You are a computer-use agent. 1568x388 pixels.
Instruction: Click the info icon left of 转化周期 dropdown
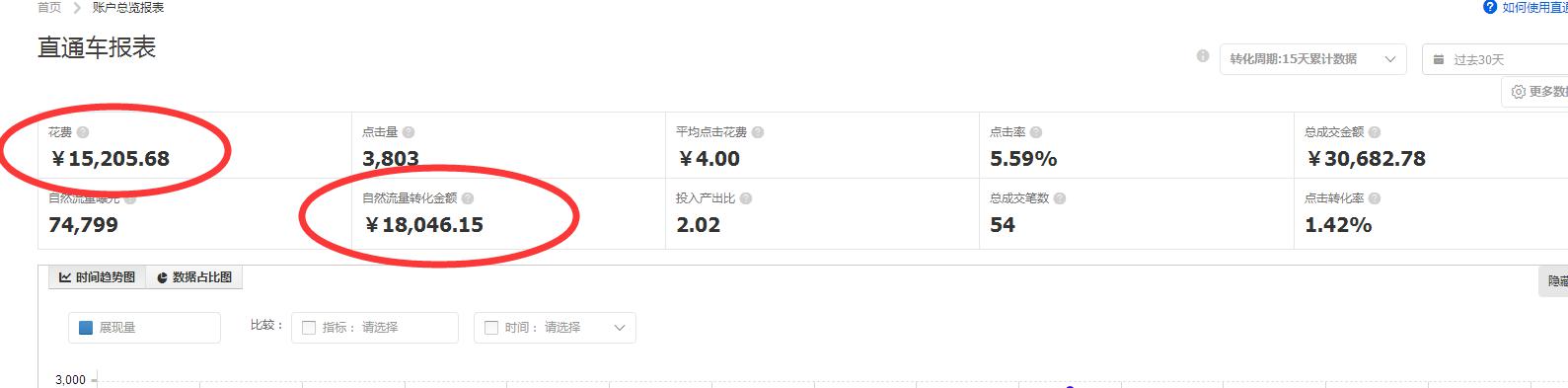click(1202, 56)
